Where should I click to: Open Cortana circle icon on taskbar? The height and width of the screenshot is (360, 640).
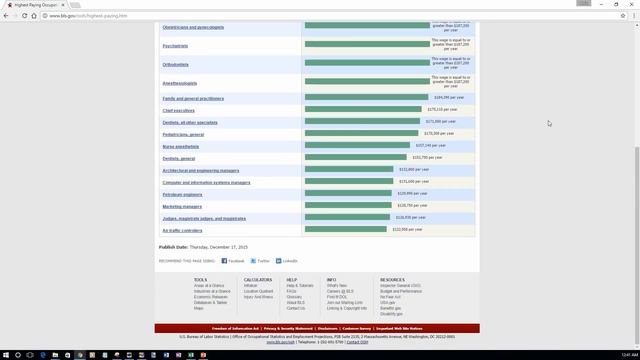(x=18, y=355)
